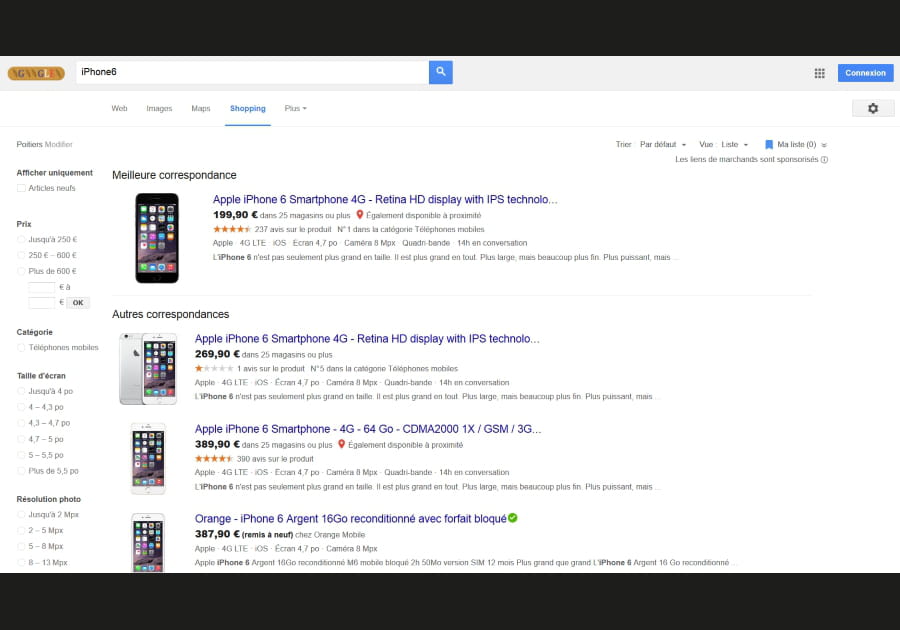Screen dimensions: 900x630
Task: Click the Connexion button
Action: tap(865, 73)
